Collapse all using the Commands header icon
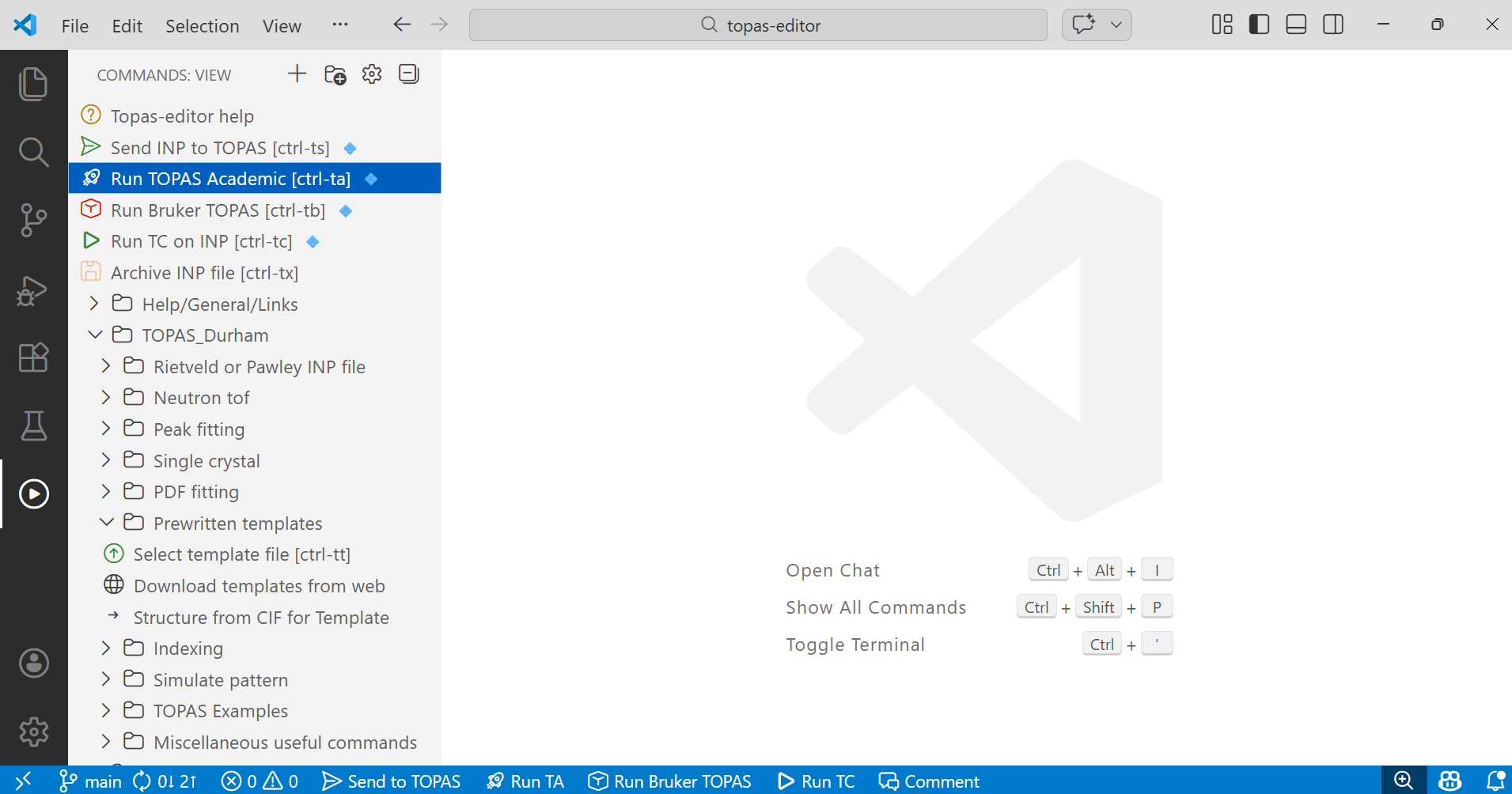This screenshot has width=1512, height=794. 409,74
